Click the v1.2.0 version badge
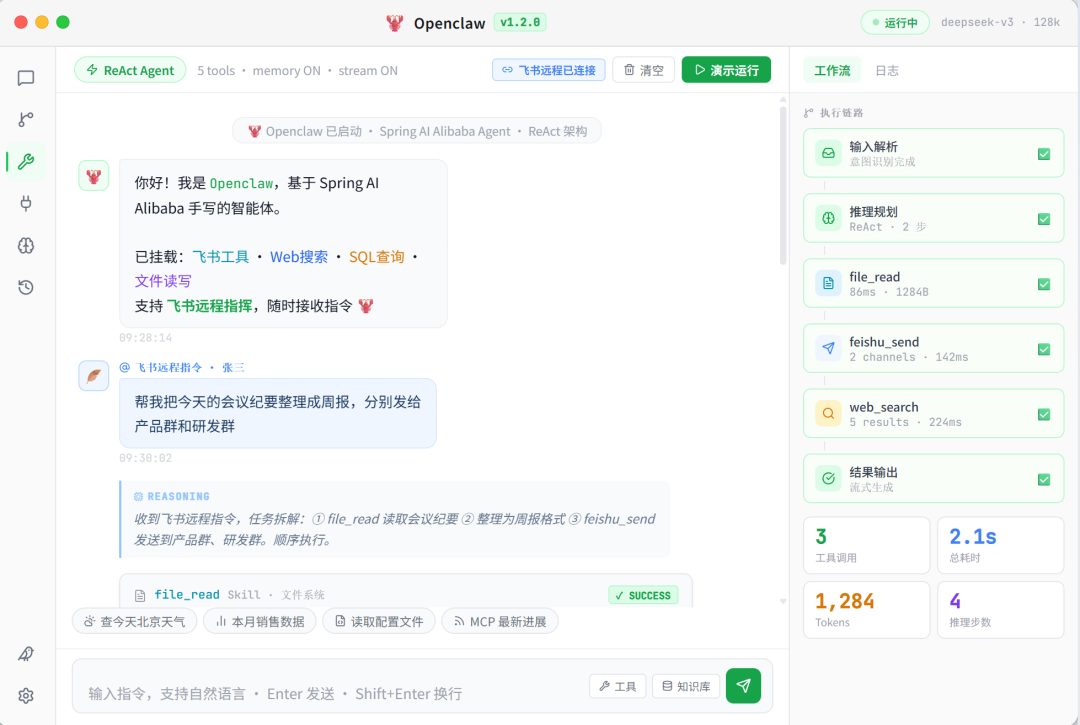This screenshot has width=1080, height=725. [x=520, y=23]
